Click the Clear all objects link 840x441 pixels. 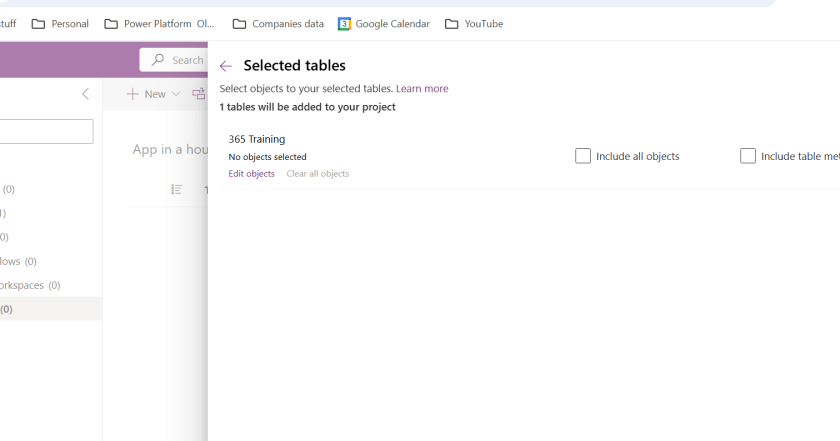point(317,174)
